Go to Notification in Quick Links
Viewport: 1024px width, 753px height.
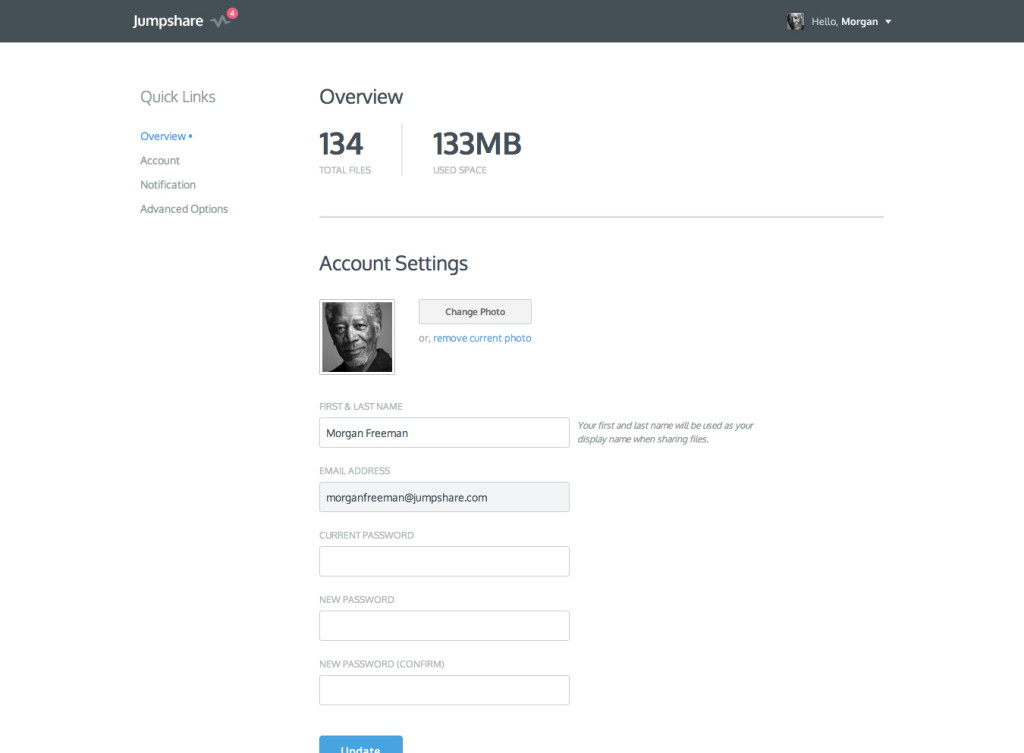[168, 185]
